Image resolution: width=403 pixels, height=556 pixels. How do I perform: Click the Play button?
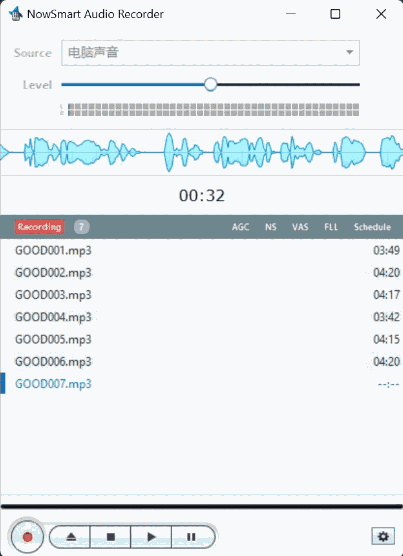pyautogui.click(x=151, y=537)
